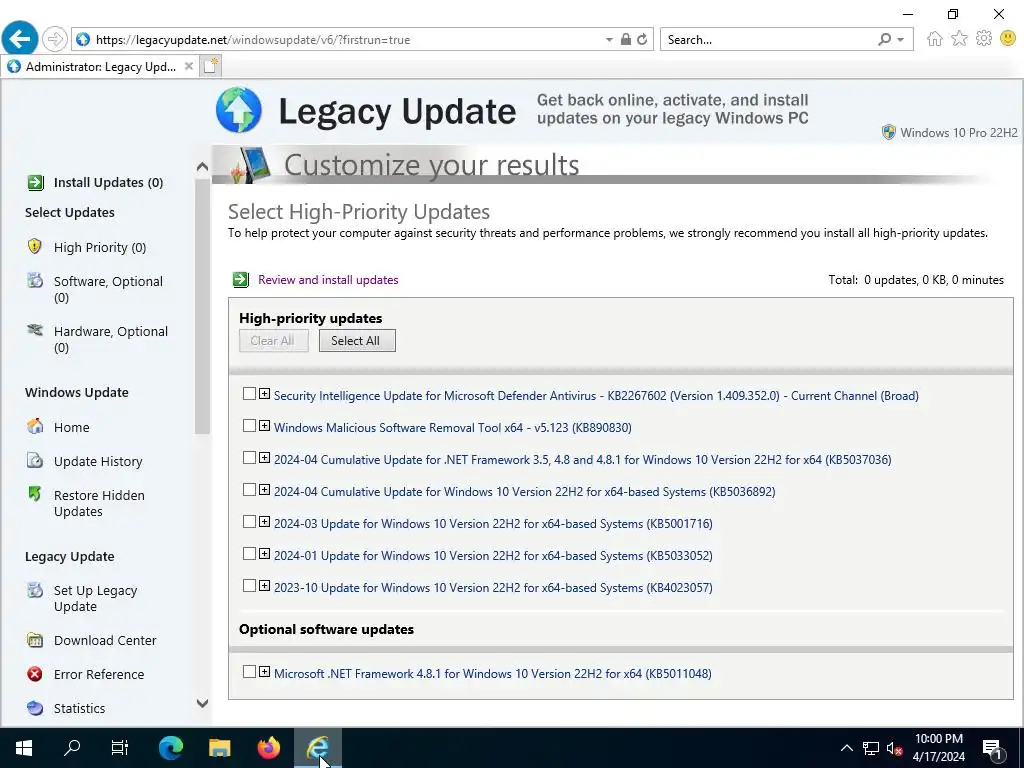Check the 2024-04 Cumulative Update KB5036892 checkbox
This screenshot has height=768, width=1024.
249,490
